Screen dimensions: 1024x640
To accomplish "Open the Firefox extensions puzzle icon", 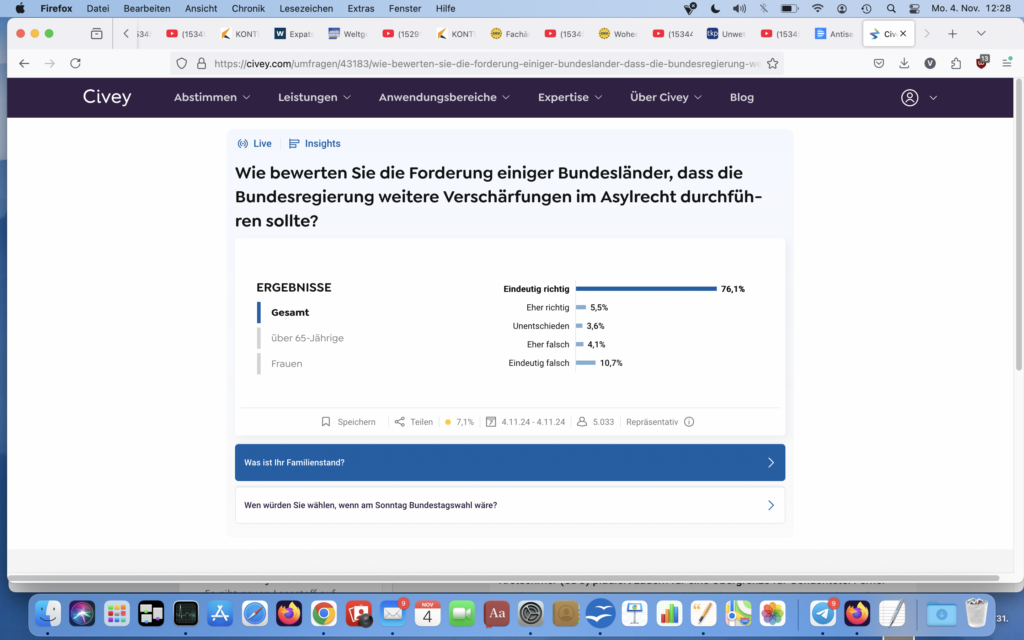I will (956, 63).
